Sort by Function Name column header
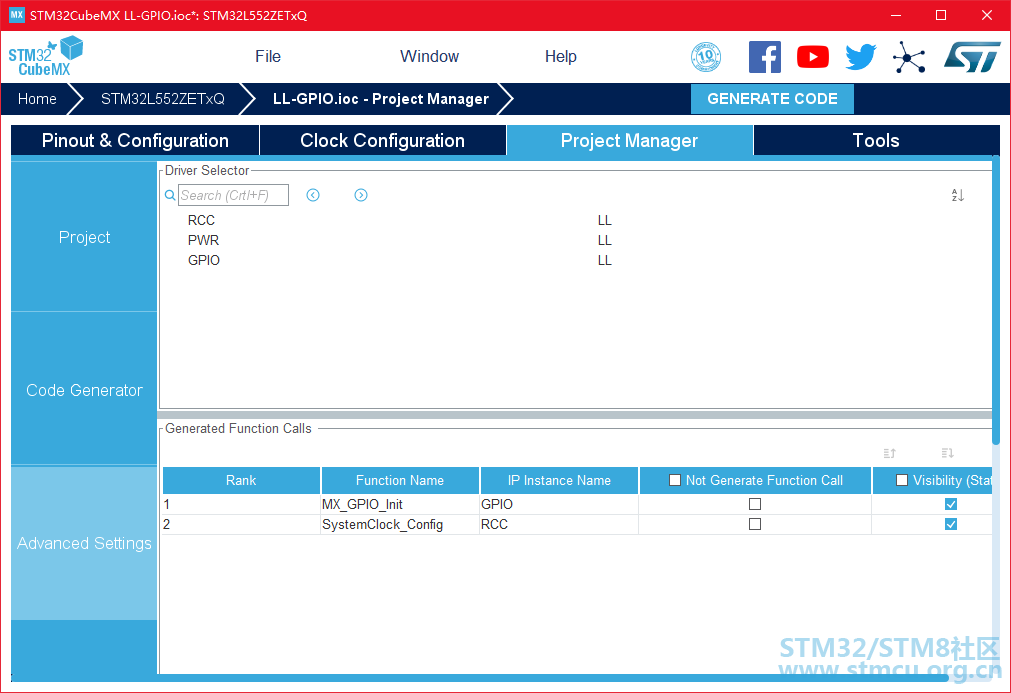This screenshot has height=693, width=1011. click(400, 480)
